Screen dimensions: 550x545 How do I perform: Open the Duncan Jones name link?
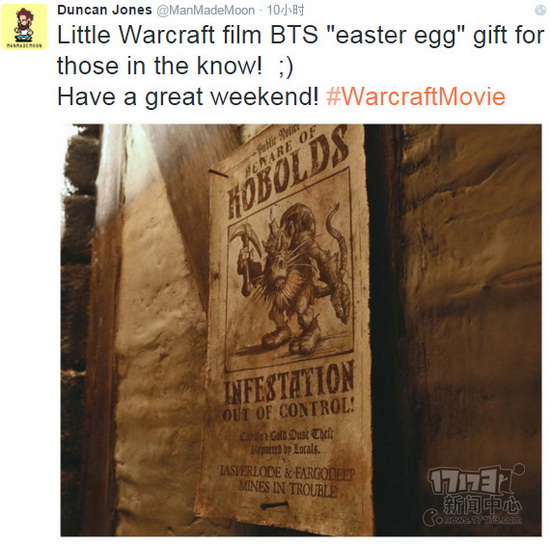tap(104, 10)
